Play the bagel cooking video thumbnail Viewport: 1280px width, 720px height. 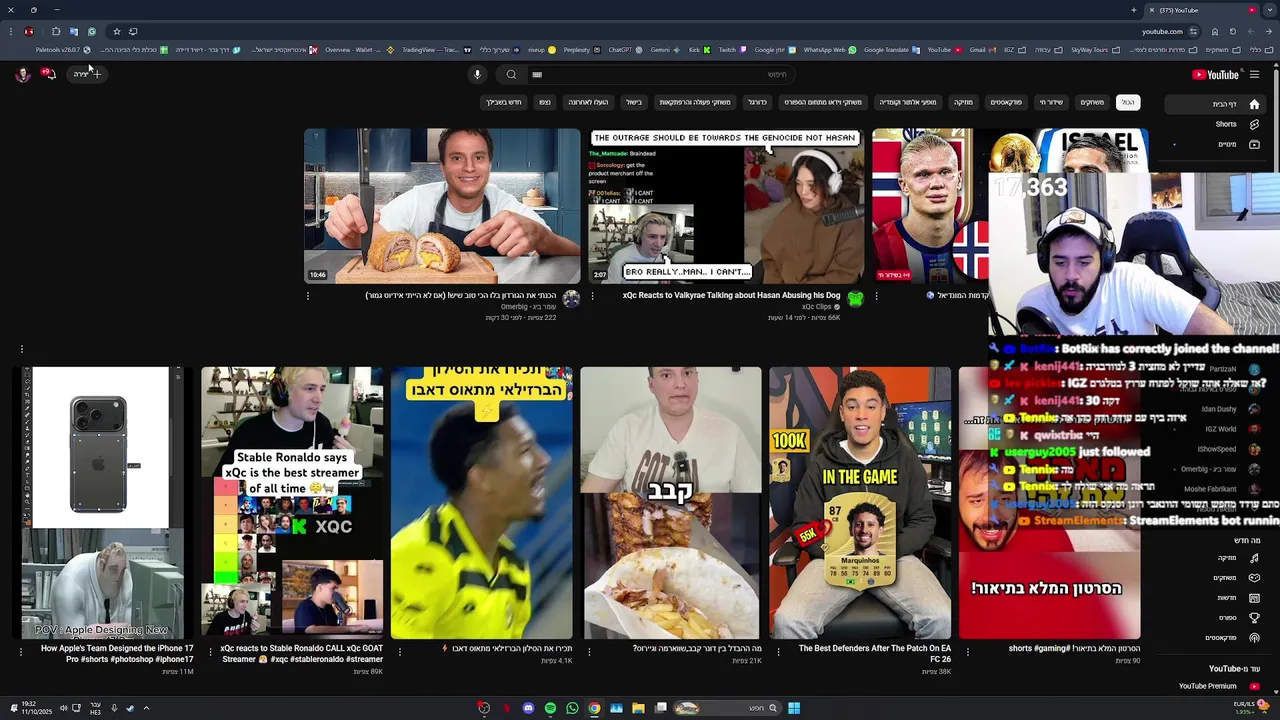click(442, 206)
